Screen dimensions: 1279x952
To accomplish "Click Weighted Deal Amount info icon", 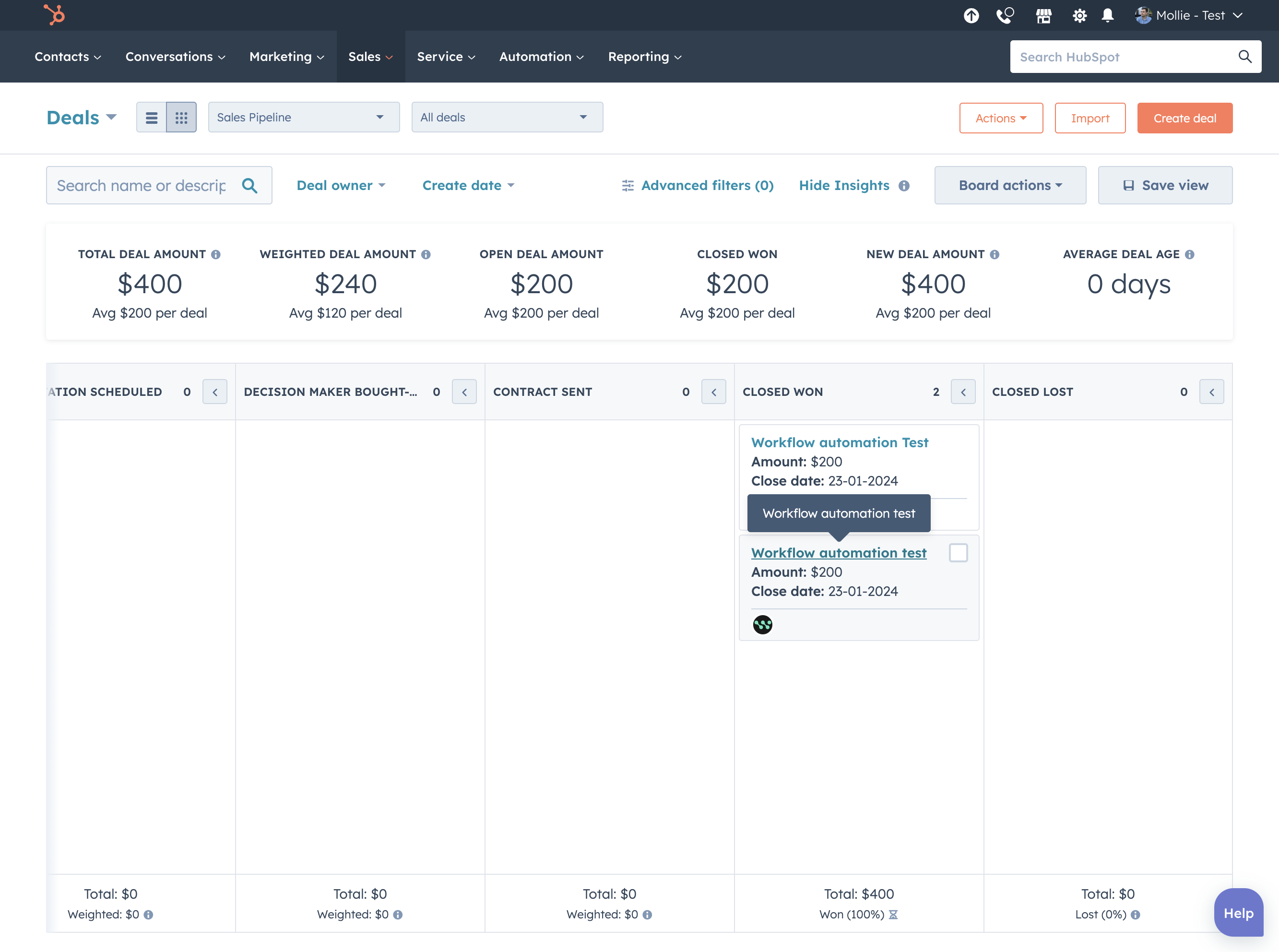I will [426, 255].
